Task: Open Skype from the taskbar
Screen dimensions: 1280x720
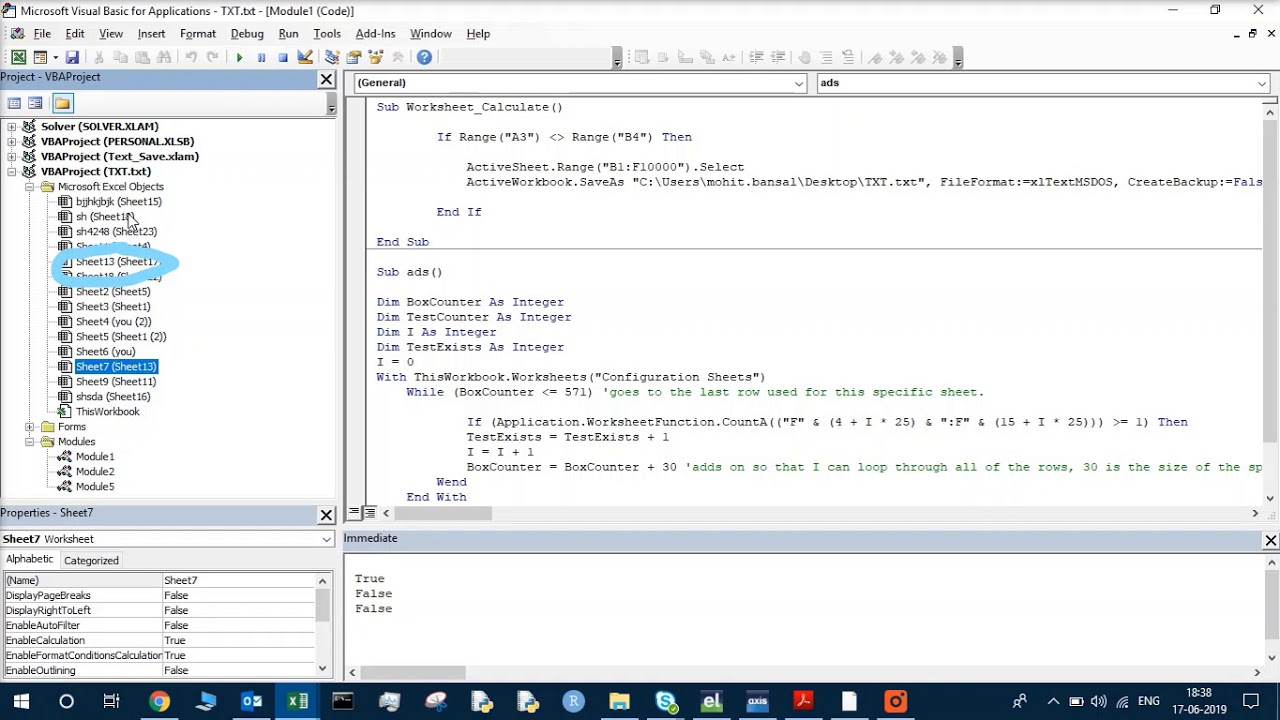Action: [665, 702]
